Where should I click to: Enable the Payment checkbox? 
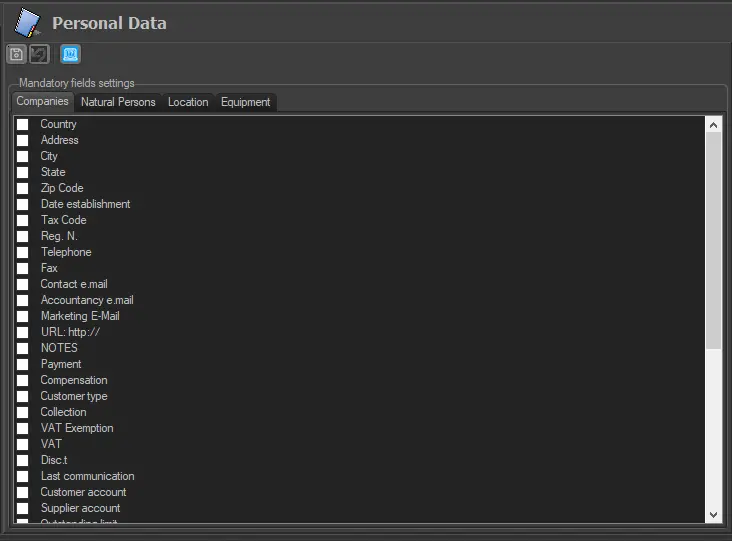22,364
